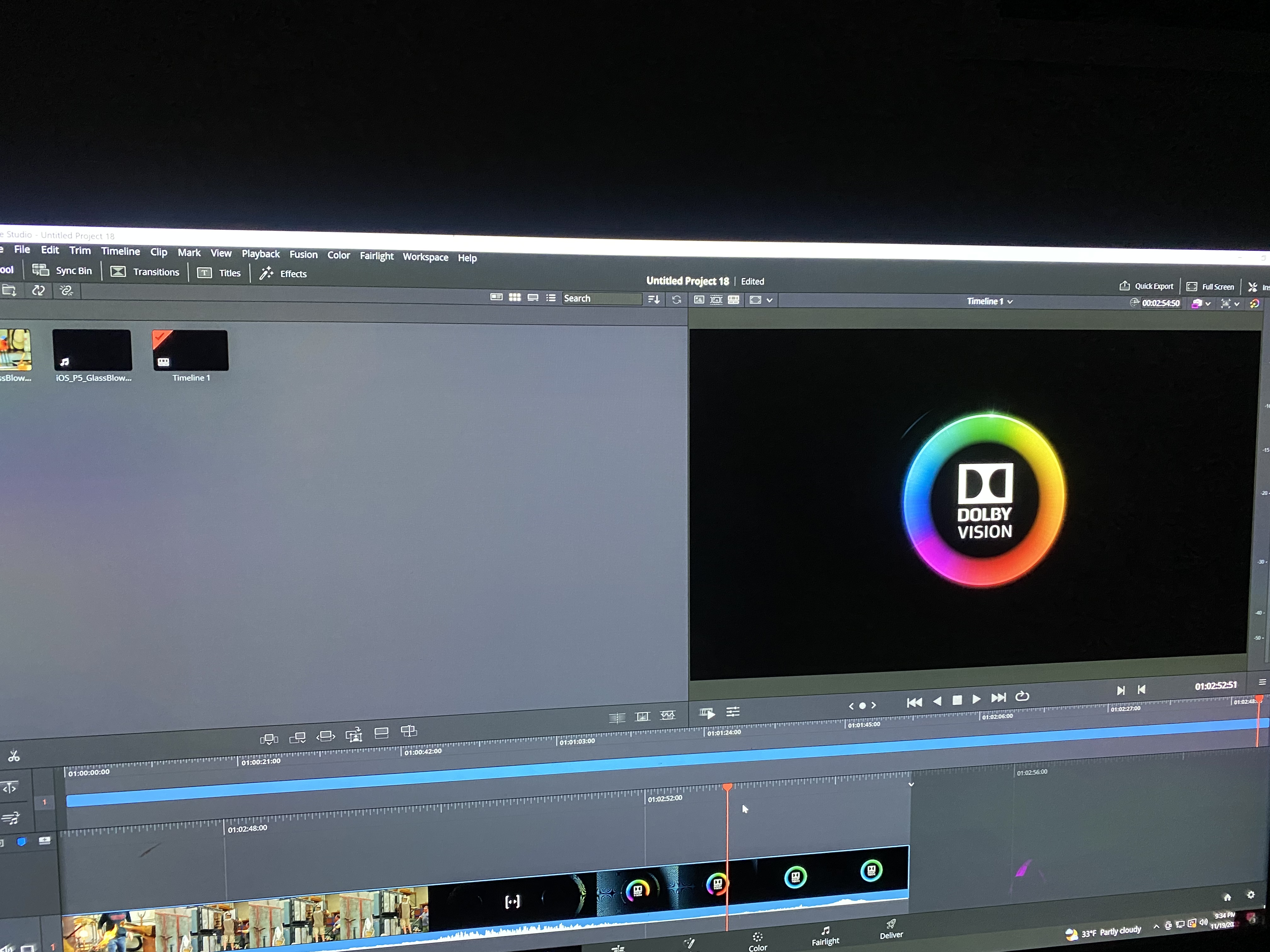Viewport: 1270px width, 952px height.
Task: Open the Sync Bin panel
Action: [x=62, y=270]
